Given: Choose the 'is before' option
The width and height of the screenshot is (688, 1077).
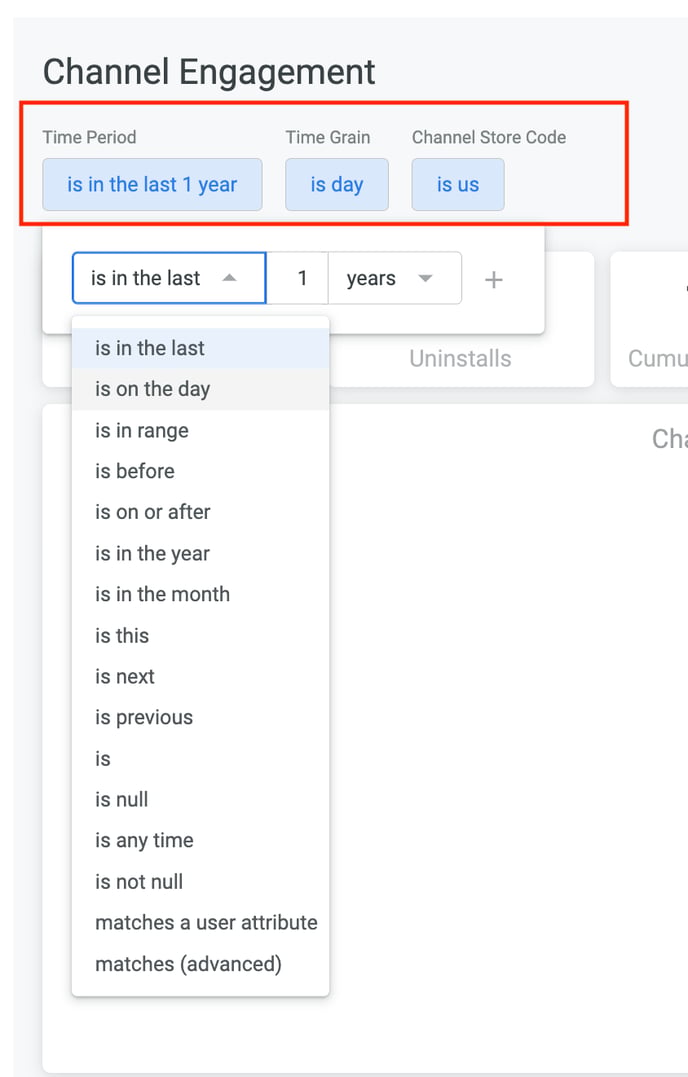Looking at the screenshot, I should click(x=135, y=471).
